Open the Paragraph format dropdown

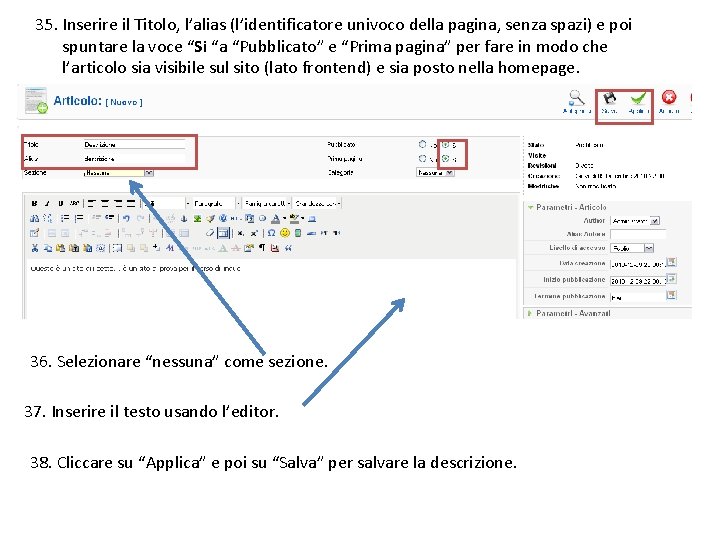tap(216, 203)
